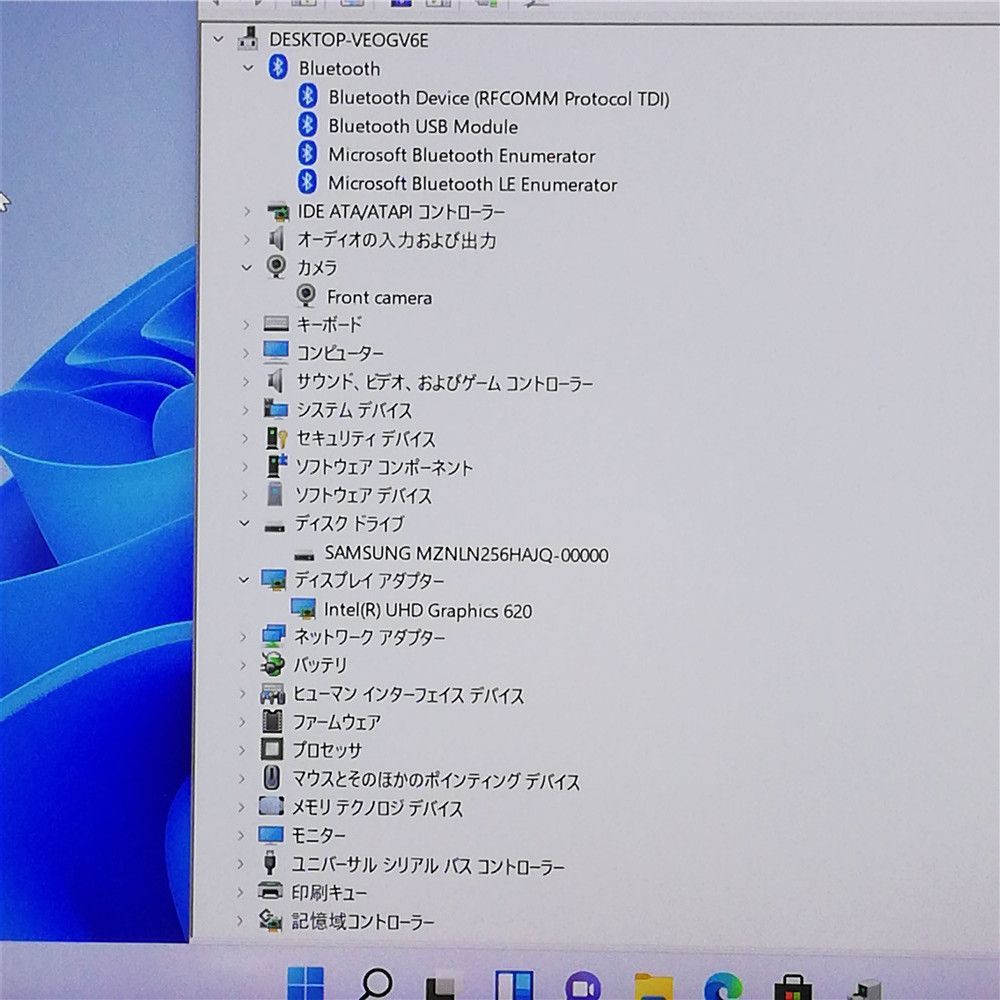
Task: Select Intel(R) UHD Graphics 620
Action: (428, 610)
